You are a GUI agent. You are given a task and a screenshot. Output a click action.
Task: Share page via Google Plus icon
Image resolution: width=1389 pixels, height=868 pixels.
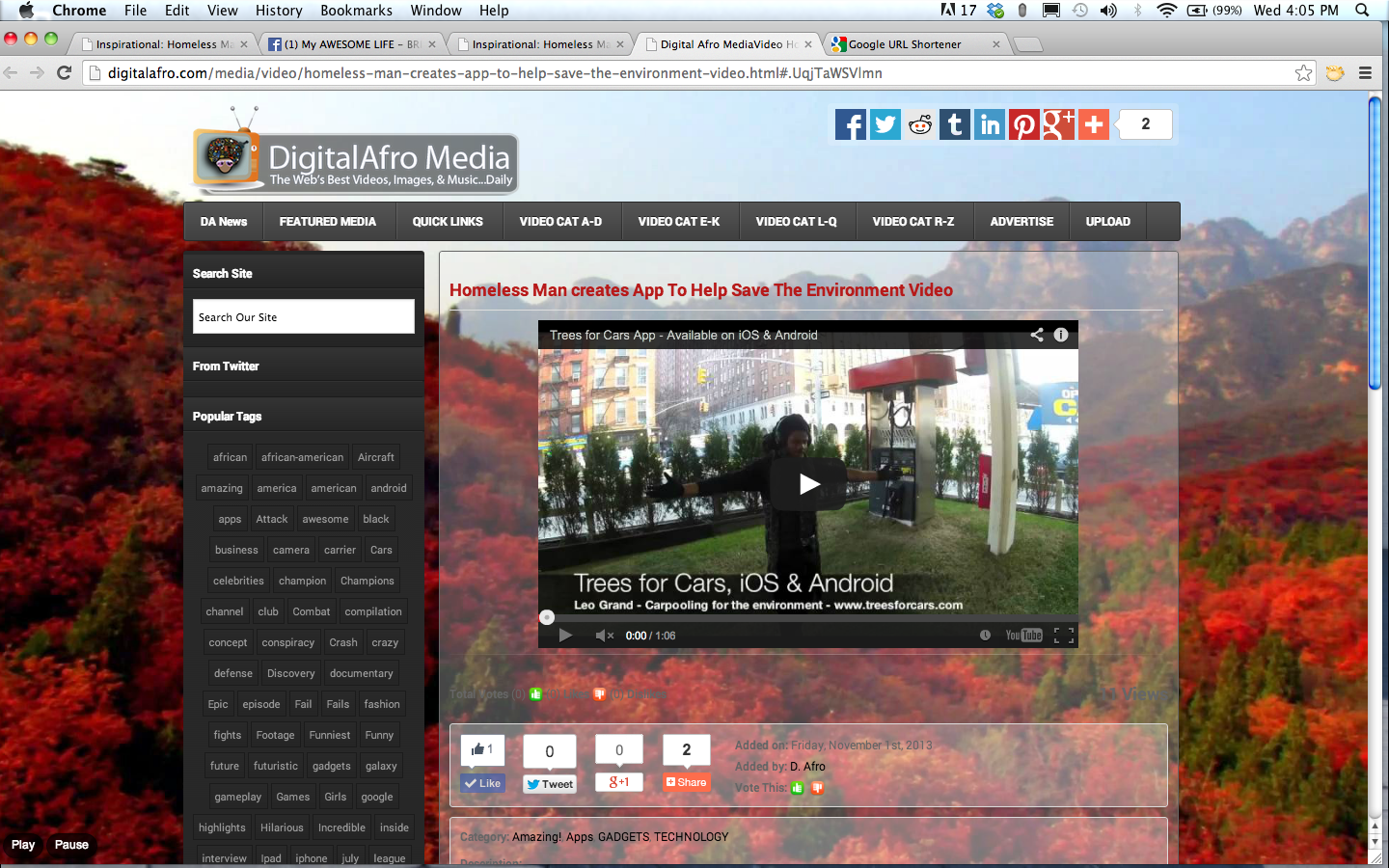pyautogui.click(x=1058, y=124)
